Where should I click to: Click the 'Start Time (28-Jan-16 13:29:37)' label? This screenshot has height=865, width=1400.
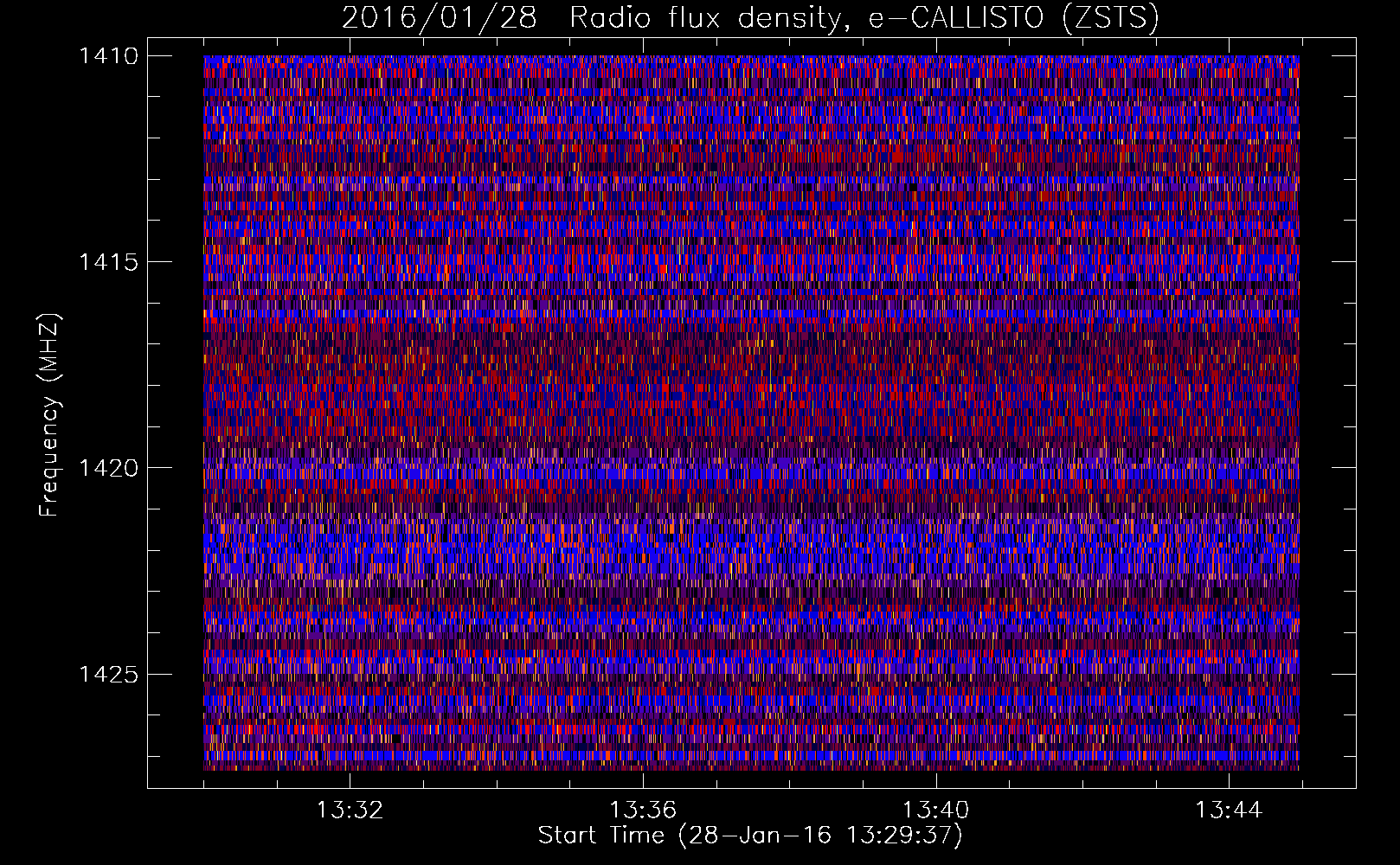tap(750, 836)
